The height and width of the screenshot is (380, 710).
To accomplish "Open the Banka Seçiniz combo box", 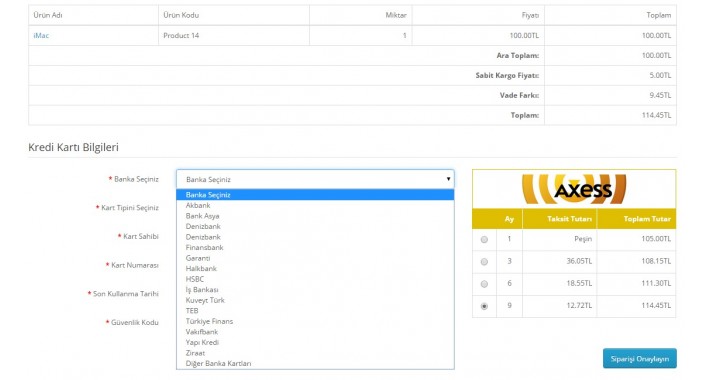I will pos(315,179).
